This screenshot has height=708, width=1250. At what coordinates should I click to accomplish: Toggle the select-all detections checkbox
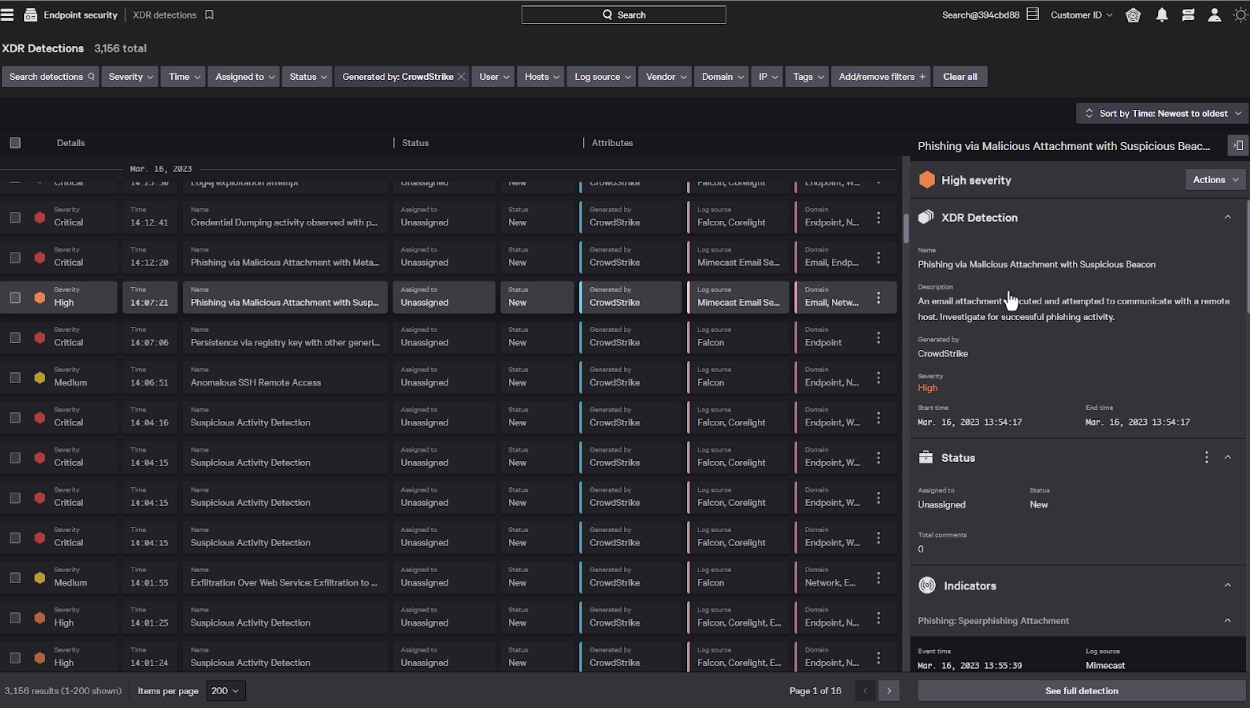coord(15,142)
